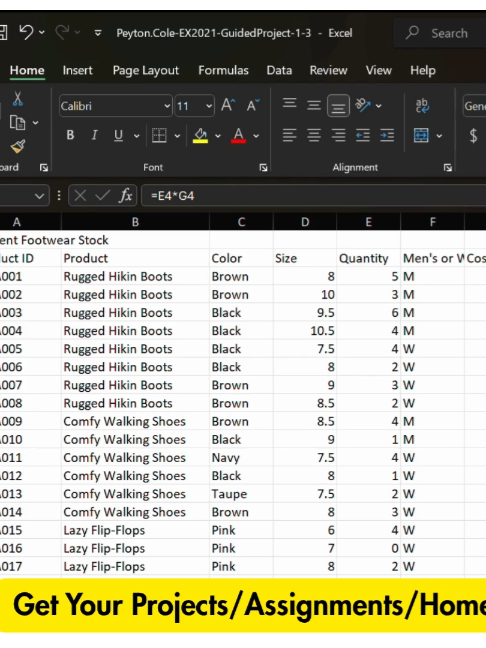The image size is (486, 648).
Task: Click the Undo icon
Action: pos(26,33)
